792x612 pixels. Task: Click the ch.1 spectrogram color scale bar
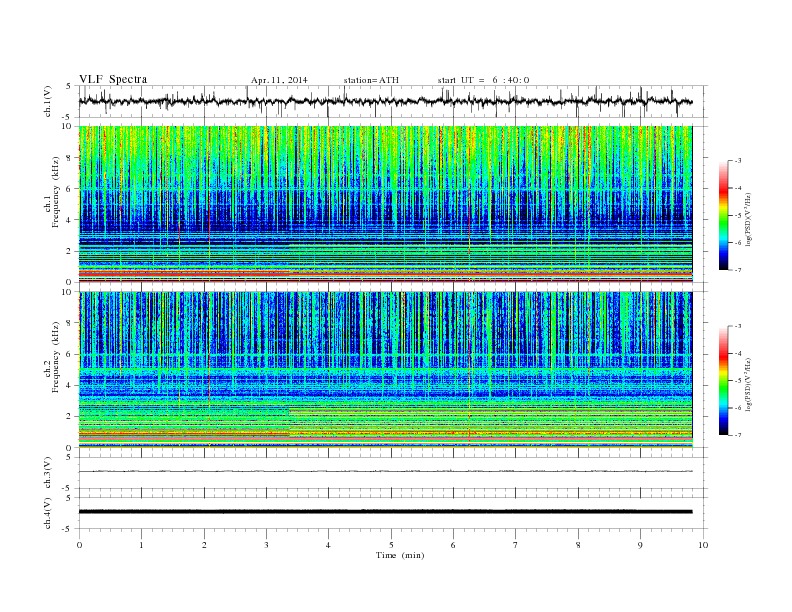[x=723, y=215]
